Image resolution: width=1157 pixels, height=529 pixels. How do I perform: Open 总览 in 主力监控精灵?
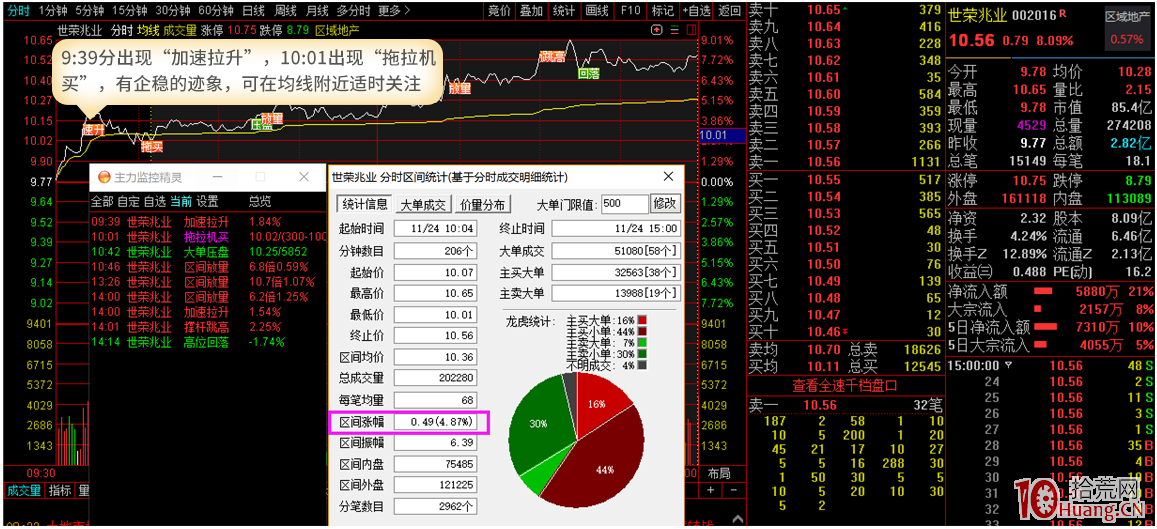(260, 201)
